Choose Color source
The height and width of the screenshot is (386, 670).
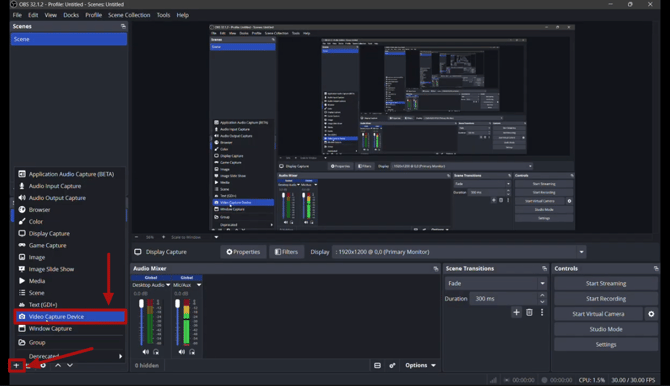[71, 221]
